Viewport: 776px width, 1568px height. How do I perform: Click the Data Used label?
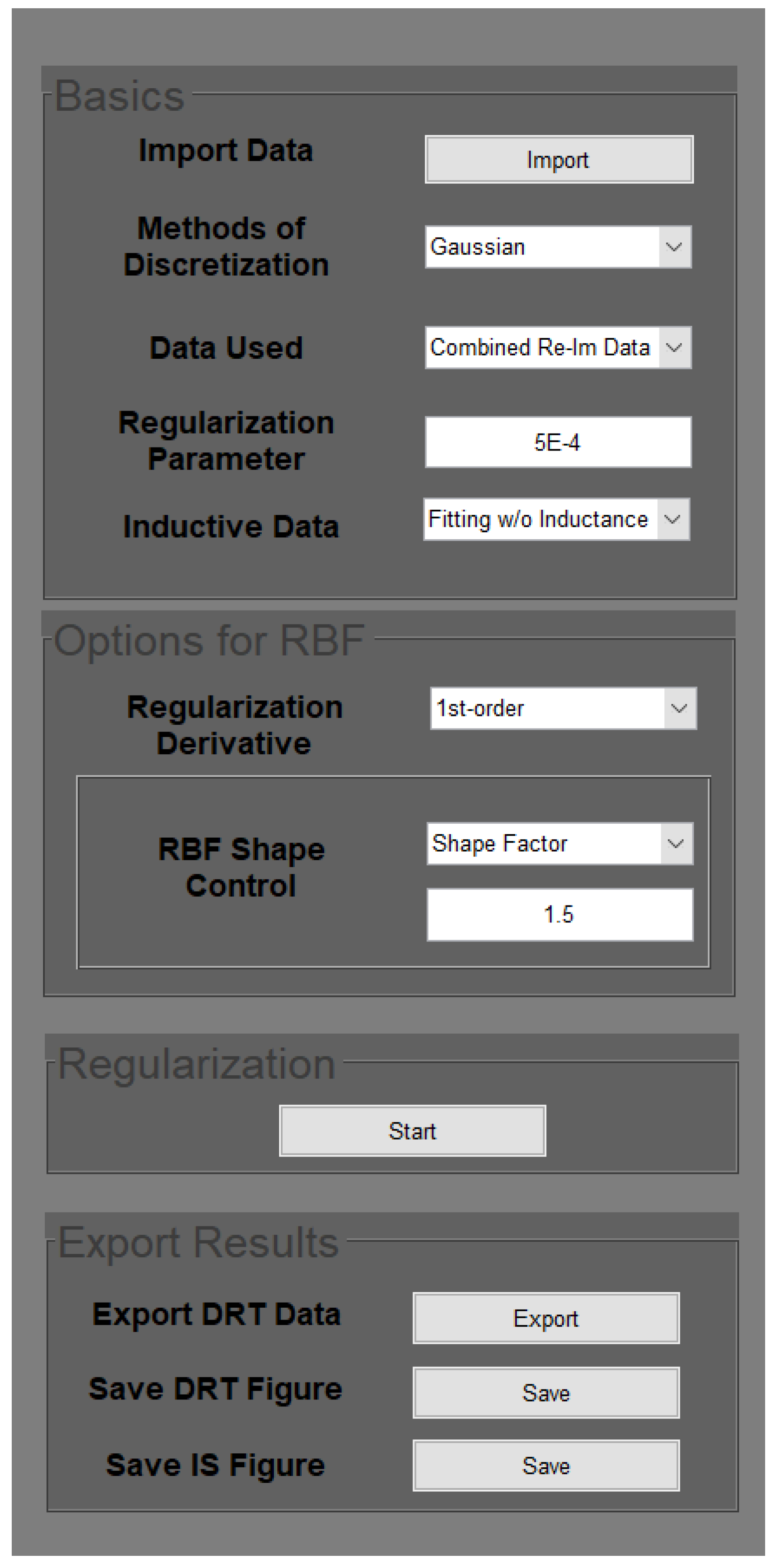tap(226, 348)
